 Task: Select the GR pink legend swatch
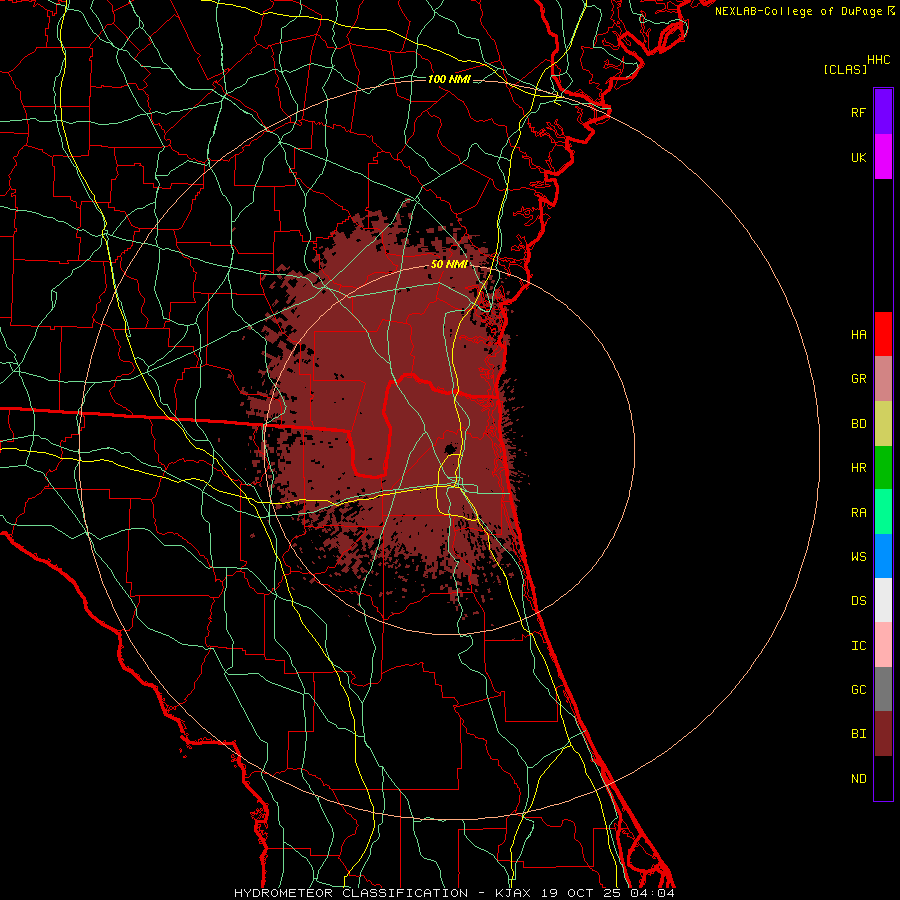883,378
